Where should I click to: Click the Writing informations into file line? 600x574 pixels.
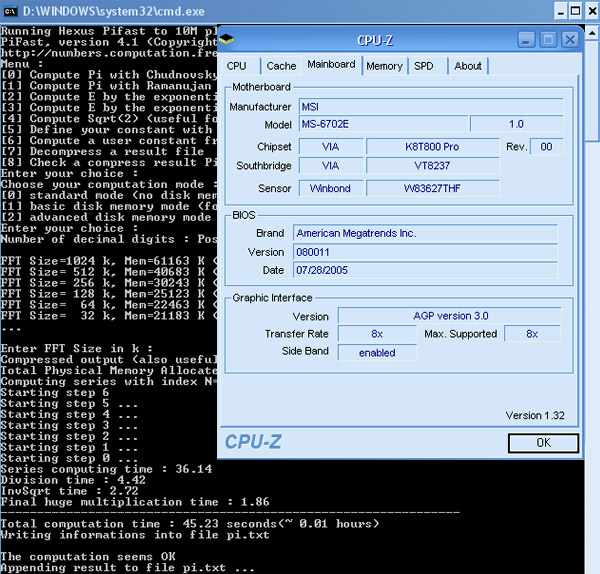135,535
